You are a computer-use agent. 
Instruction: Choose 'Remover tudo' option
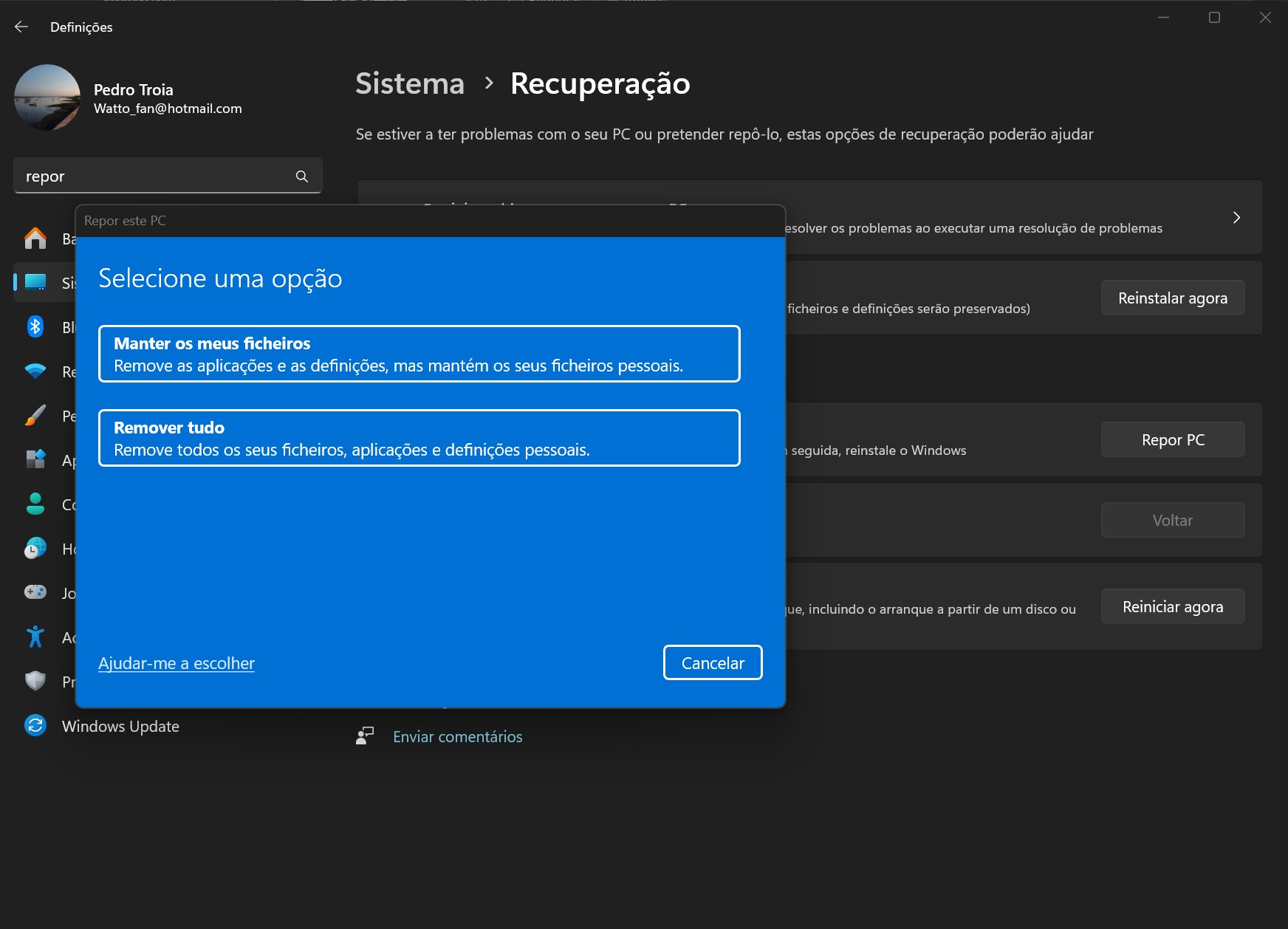pyautogui.click(x=419, y=438)
